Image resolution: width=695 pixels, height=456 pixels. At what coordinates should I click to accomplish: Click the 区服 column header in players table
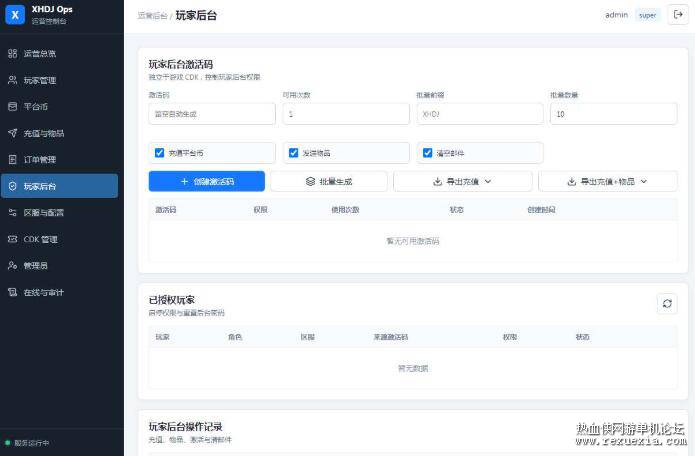pos(308,337)
